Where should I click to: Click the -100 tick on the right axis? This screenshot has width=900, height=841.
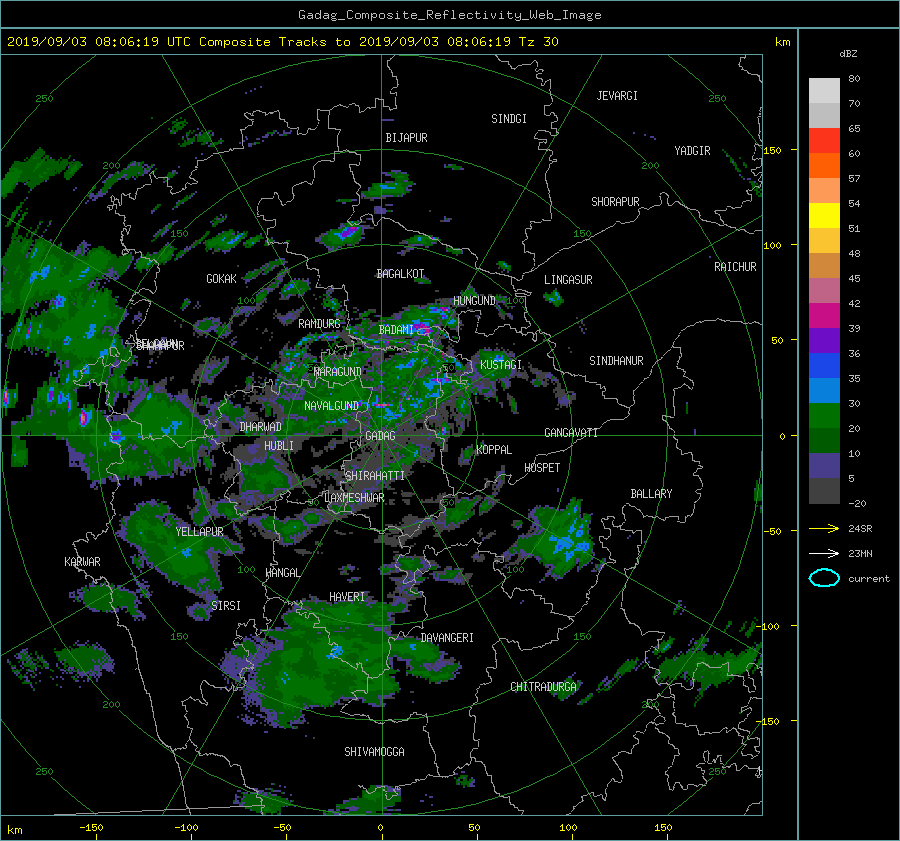click(x=769, y=626)
